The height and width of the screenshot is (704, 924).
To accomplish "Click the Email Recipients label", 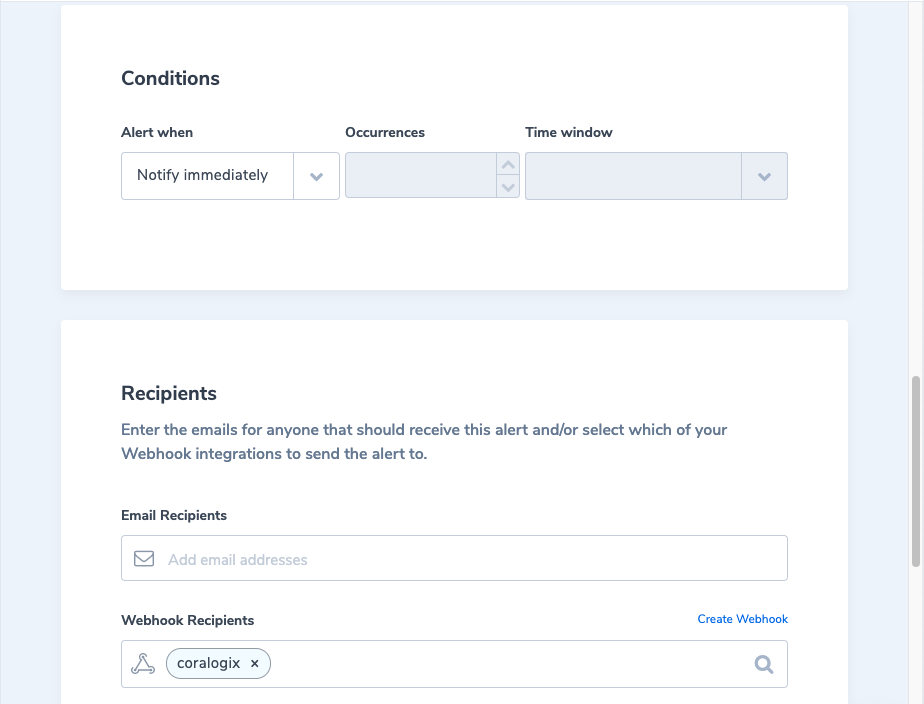I will pos(174,516).
